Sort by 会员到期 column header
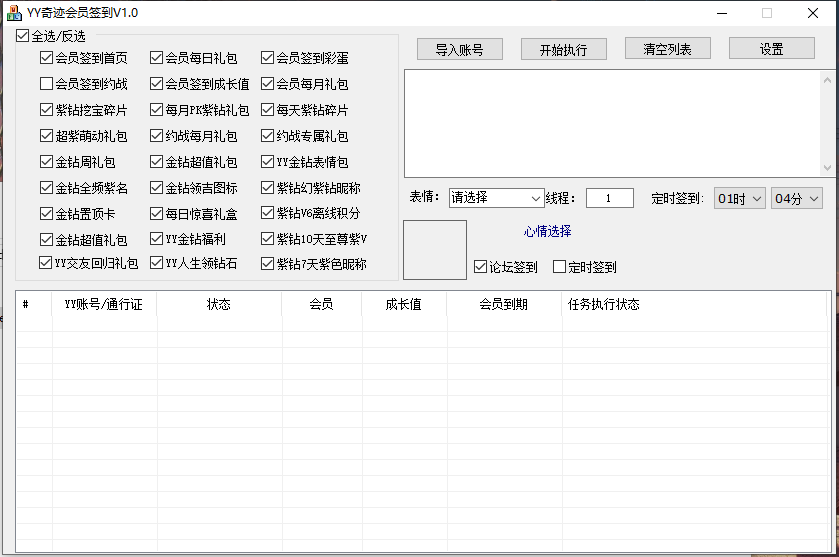The width and height of the screenshot is (839, 557). click(504, 304)
